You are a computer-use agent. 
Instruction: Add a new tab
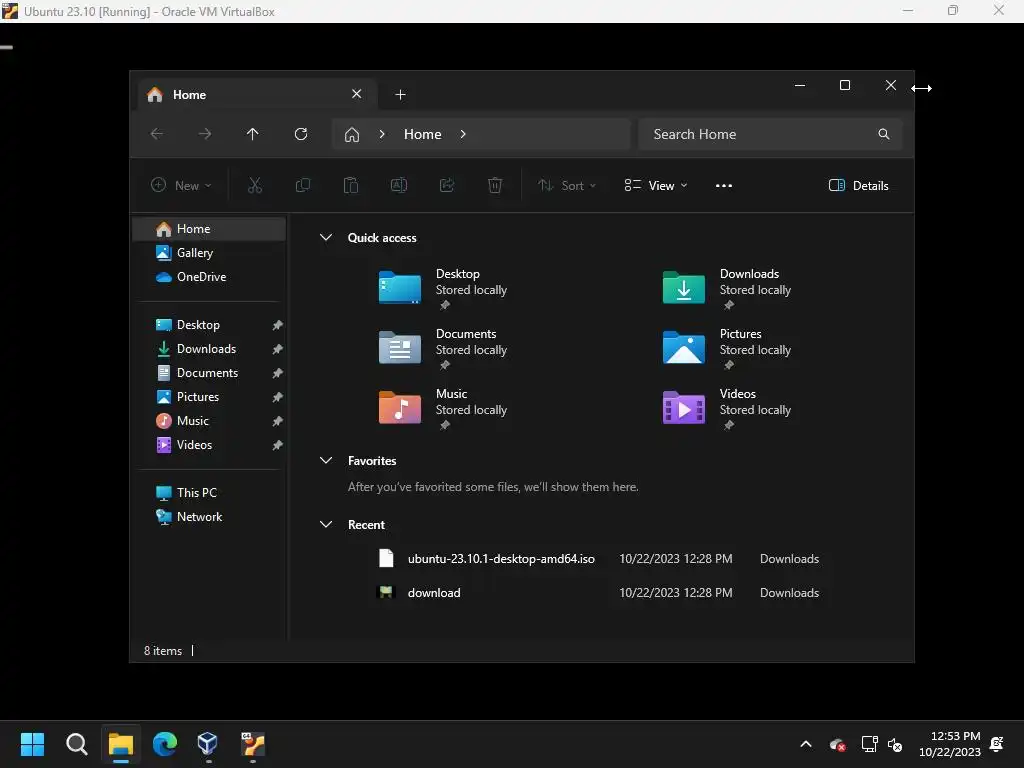click(400, 95)
